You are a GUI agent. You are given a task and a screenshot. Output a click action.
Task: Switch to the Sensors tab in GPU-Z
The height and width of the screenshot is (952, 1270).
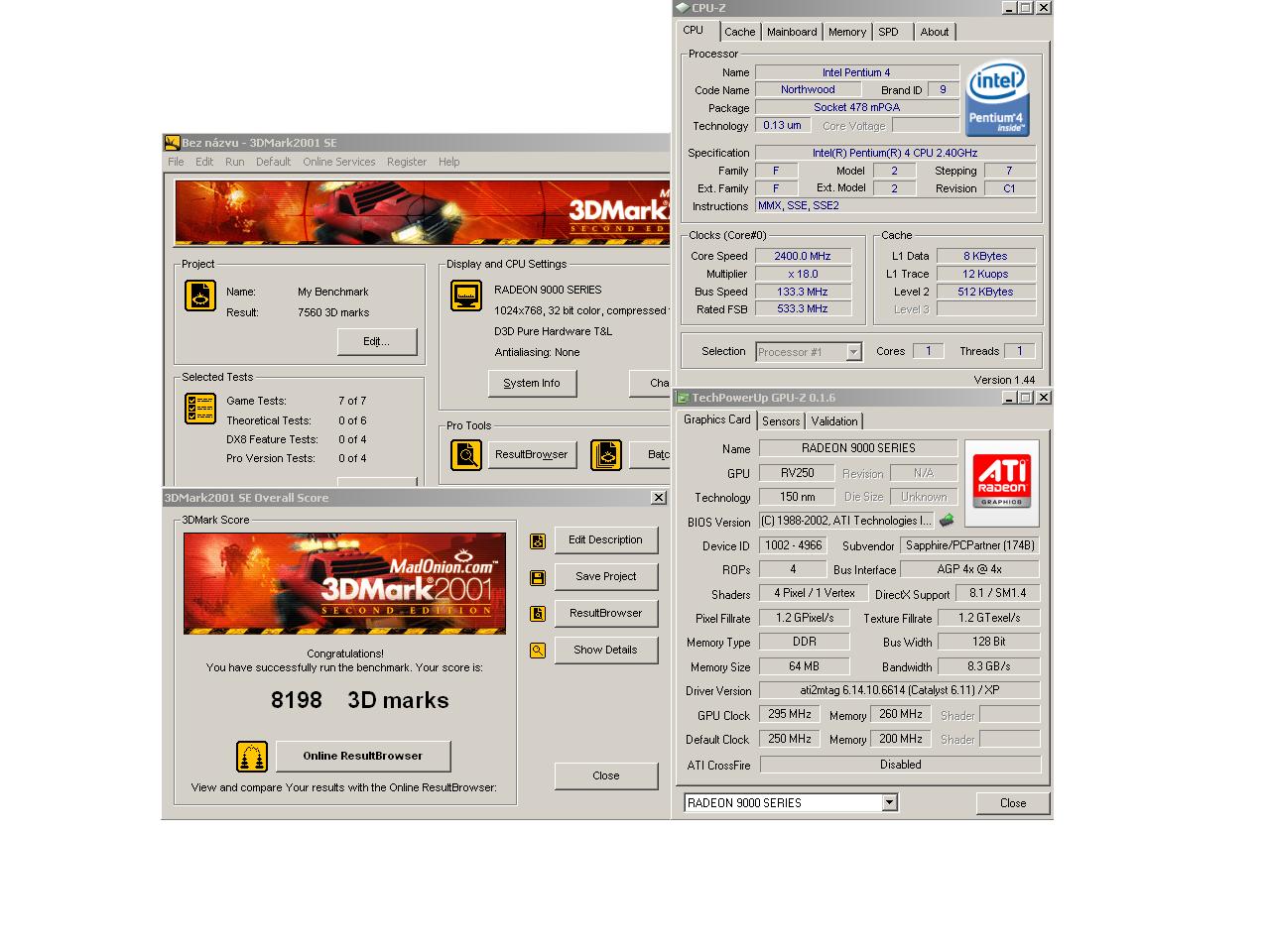click(x=781, y=421)
